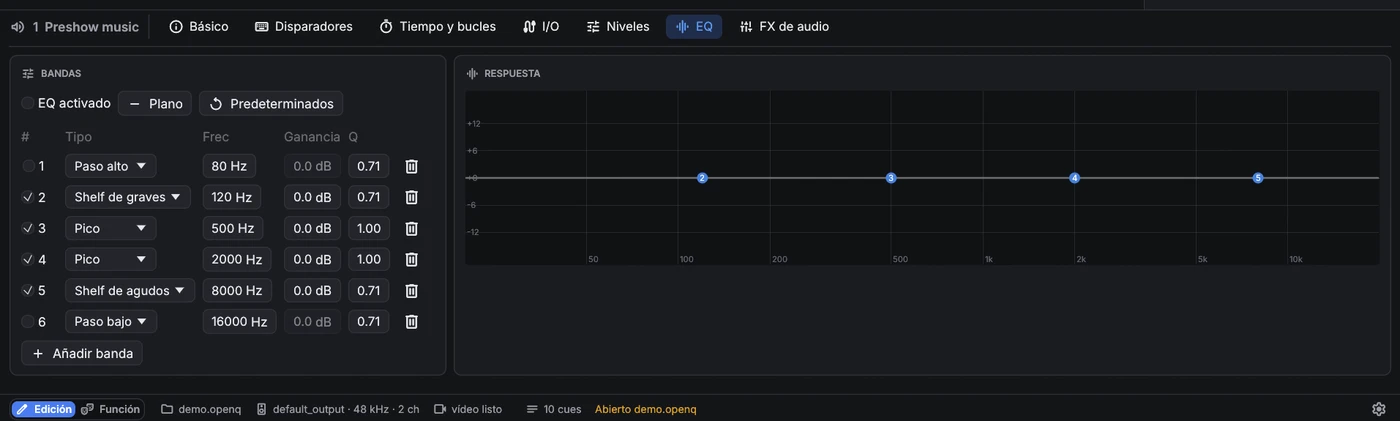Delete EQ band 5 with its trash icon
1400x421 pixels.
pos(411,290)
